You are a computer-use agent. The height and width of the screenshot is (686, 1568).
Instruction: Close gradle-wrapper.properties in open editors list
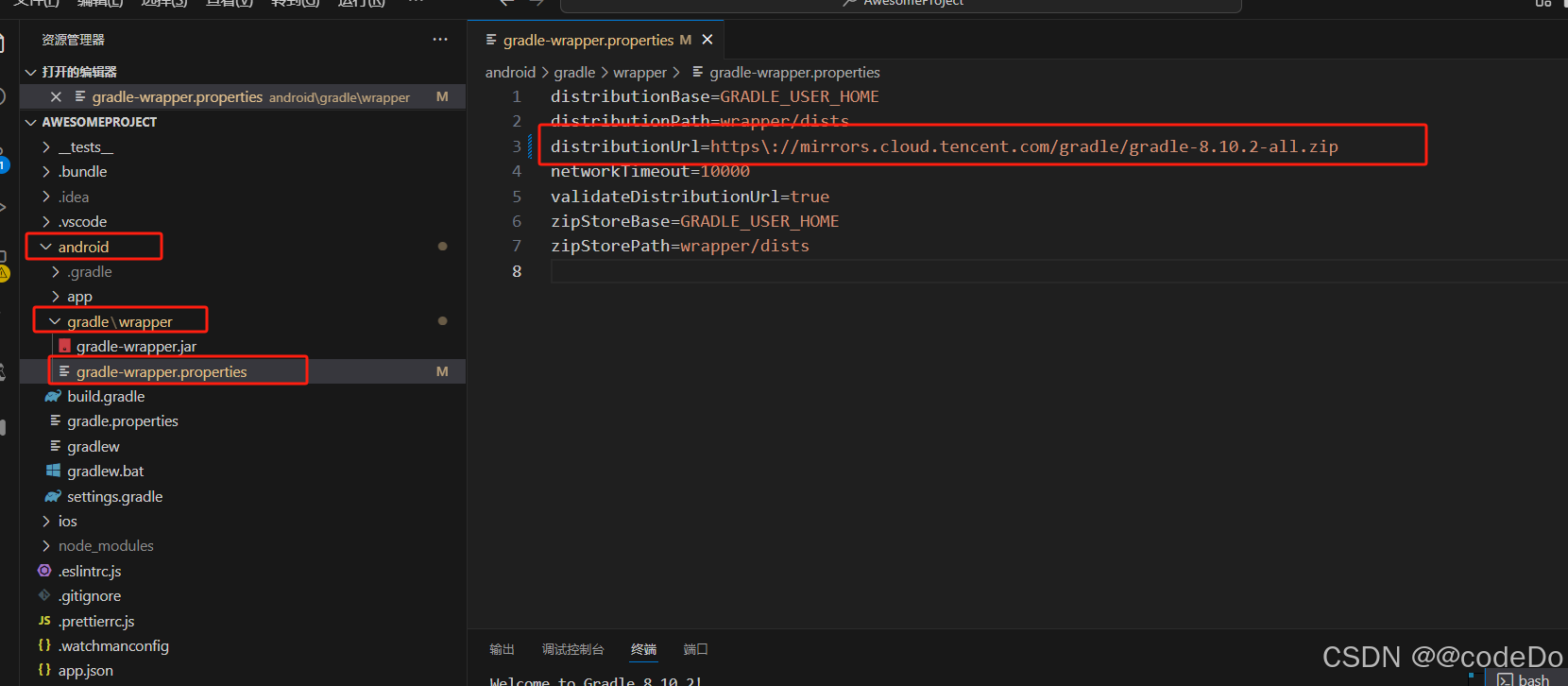pyautogui.click(x=56, y=97)
